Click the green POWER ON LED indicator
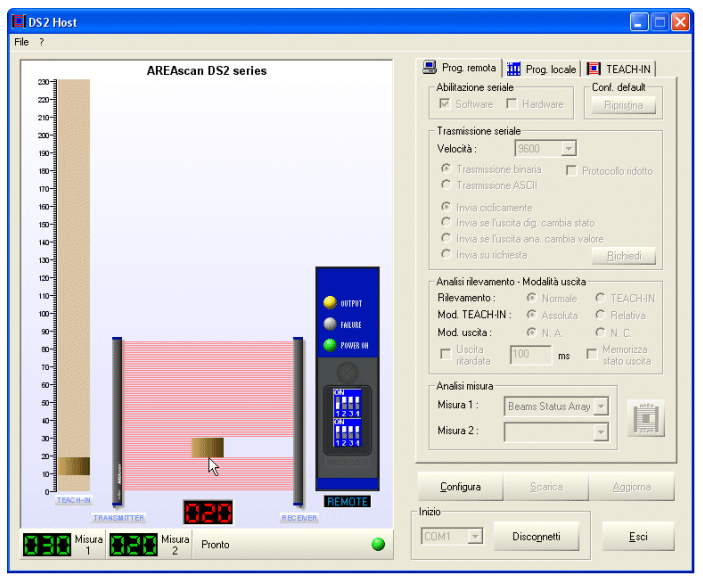703x581 pixels. click(330, 345)
